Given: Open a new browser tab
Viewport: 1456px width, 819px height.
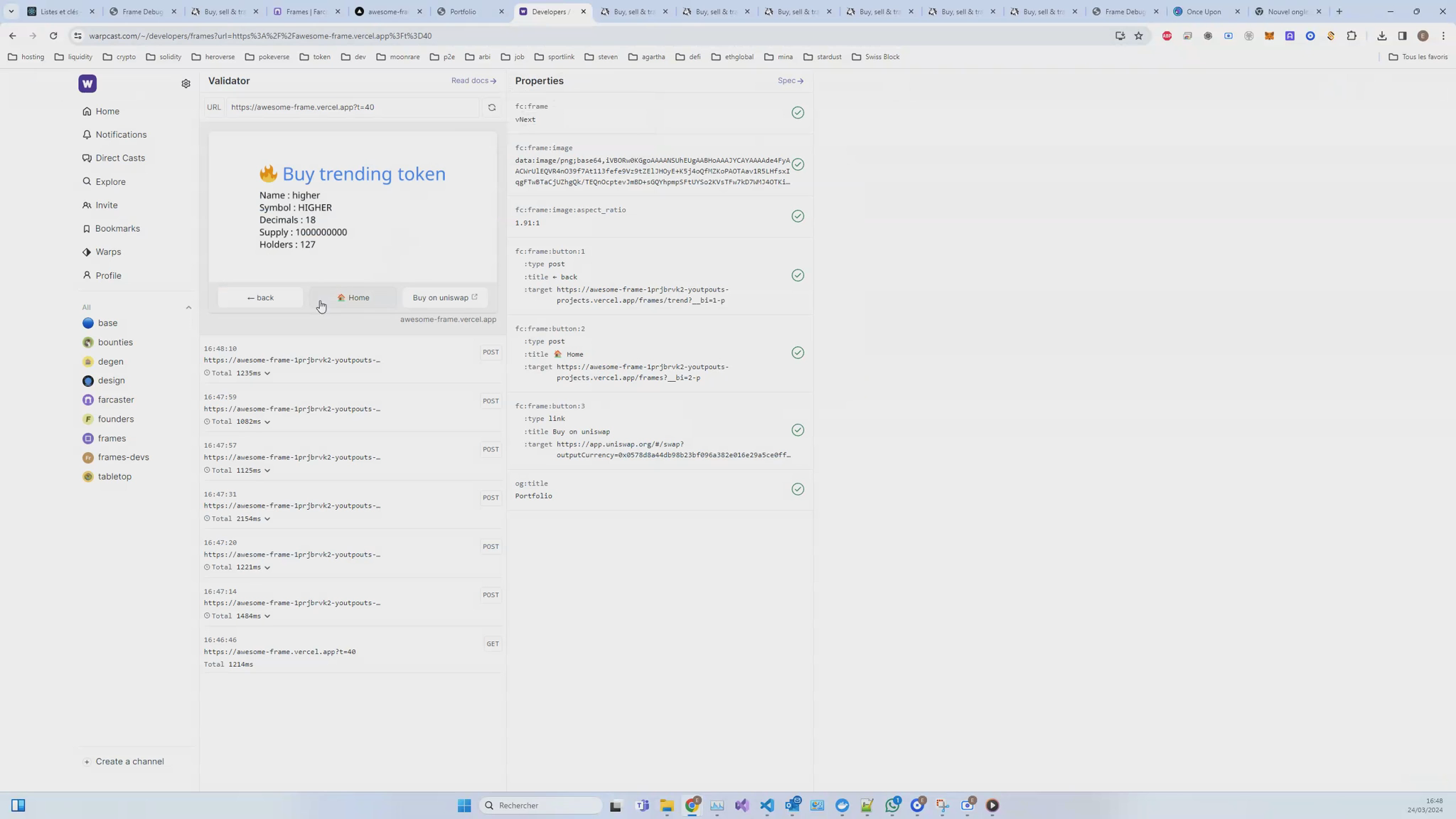Looking at the screenshot, I should 1339,11.
